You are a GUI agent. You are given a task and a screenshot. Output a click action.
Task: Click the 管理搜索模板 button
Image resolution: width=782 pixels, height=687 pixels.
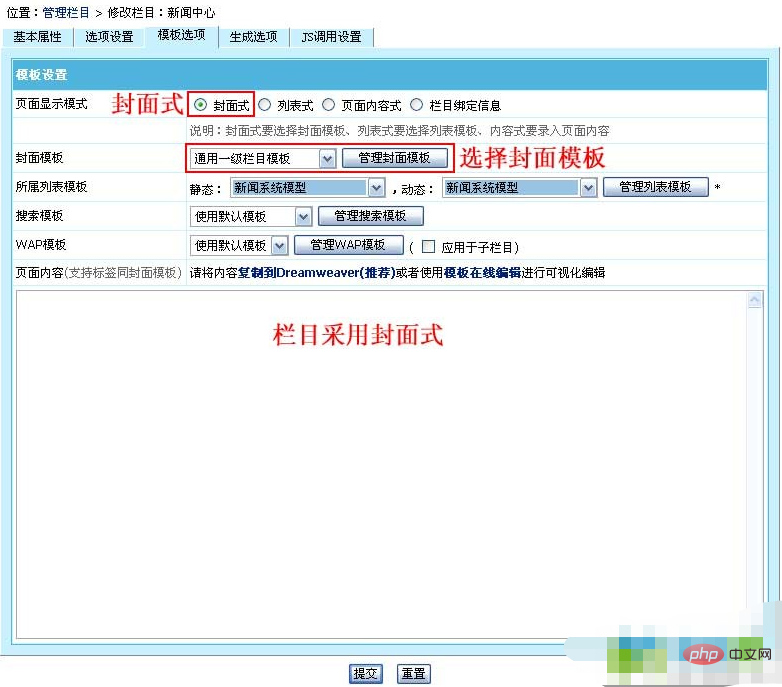click(371, 216)
